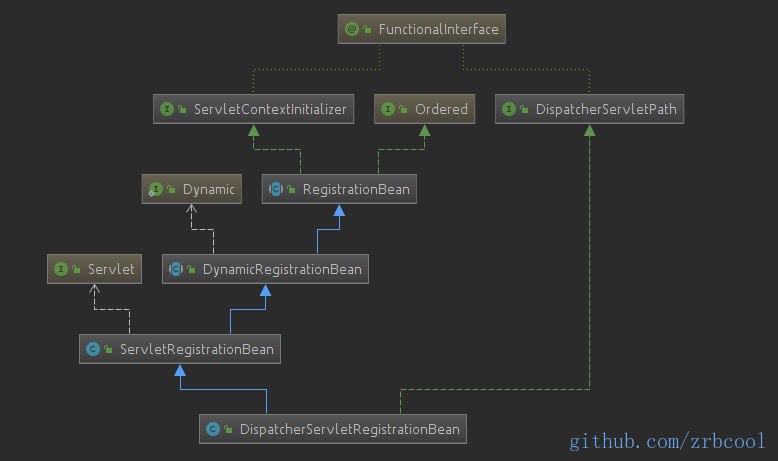Click the Ordered interface icon
The height and width of the screenshot is (461, 778).
[387, 109]
